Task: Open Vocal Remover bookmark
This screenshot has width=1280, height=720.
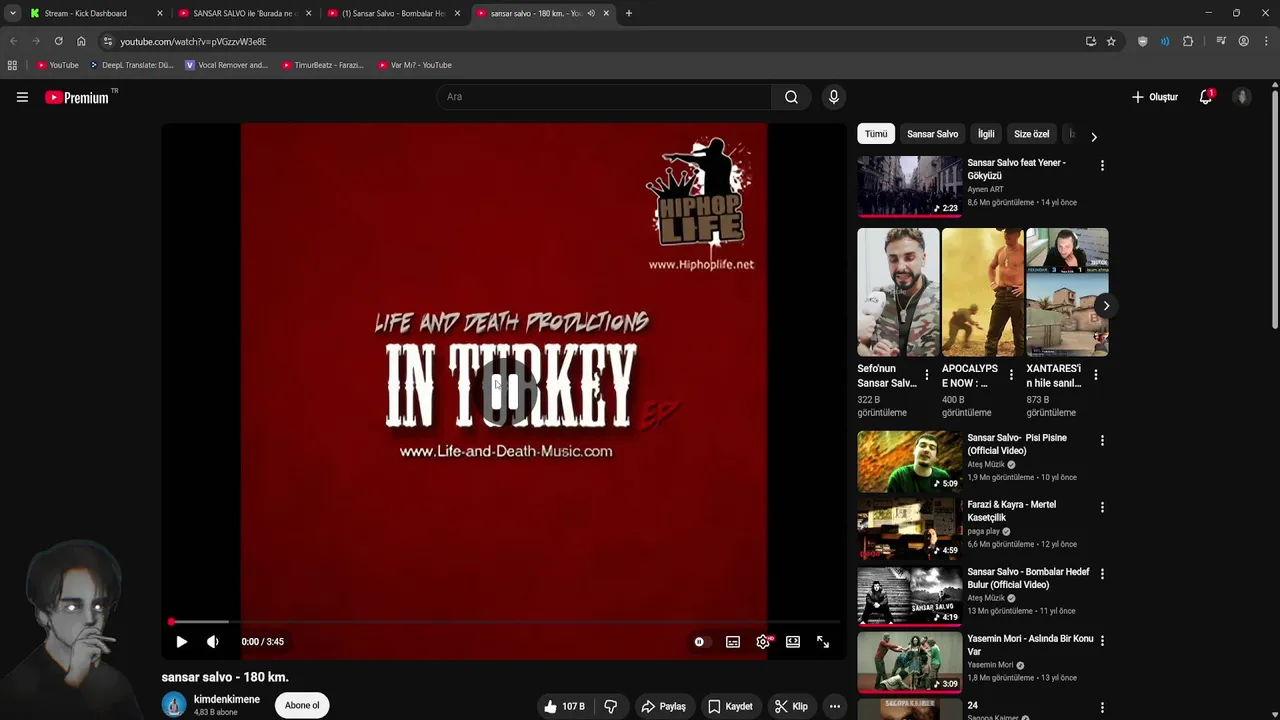Action: (226, 65)
